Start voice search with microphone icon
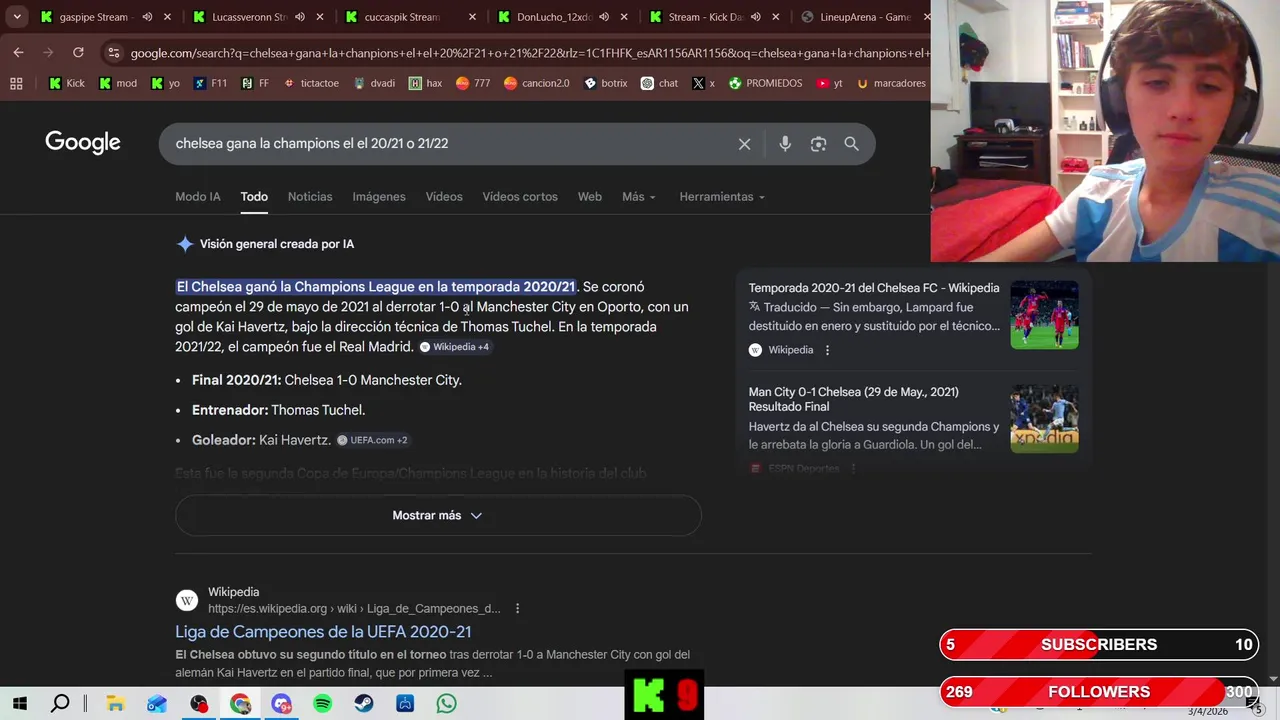This screenshot has height=720, width=1280. coord(785,144)
